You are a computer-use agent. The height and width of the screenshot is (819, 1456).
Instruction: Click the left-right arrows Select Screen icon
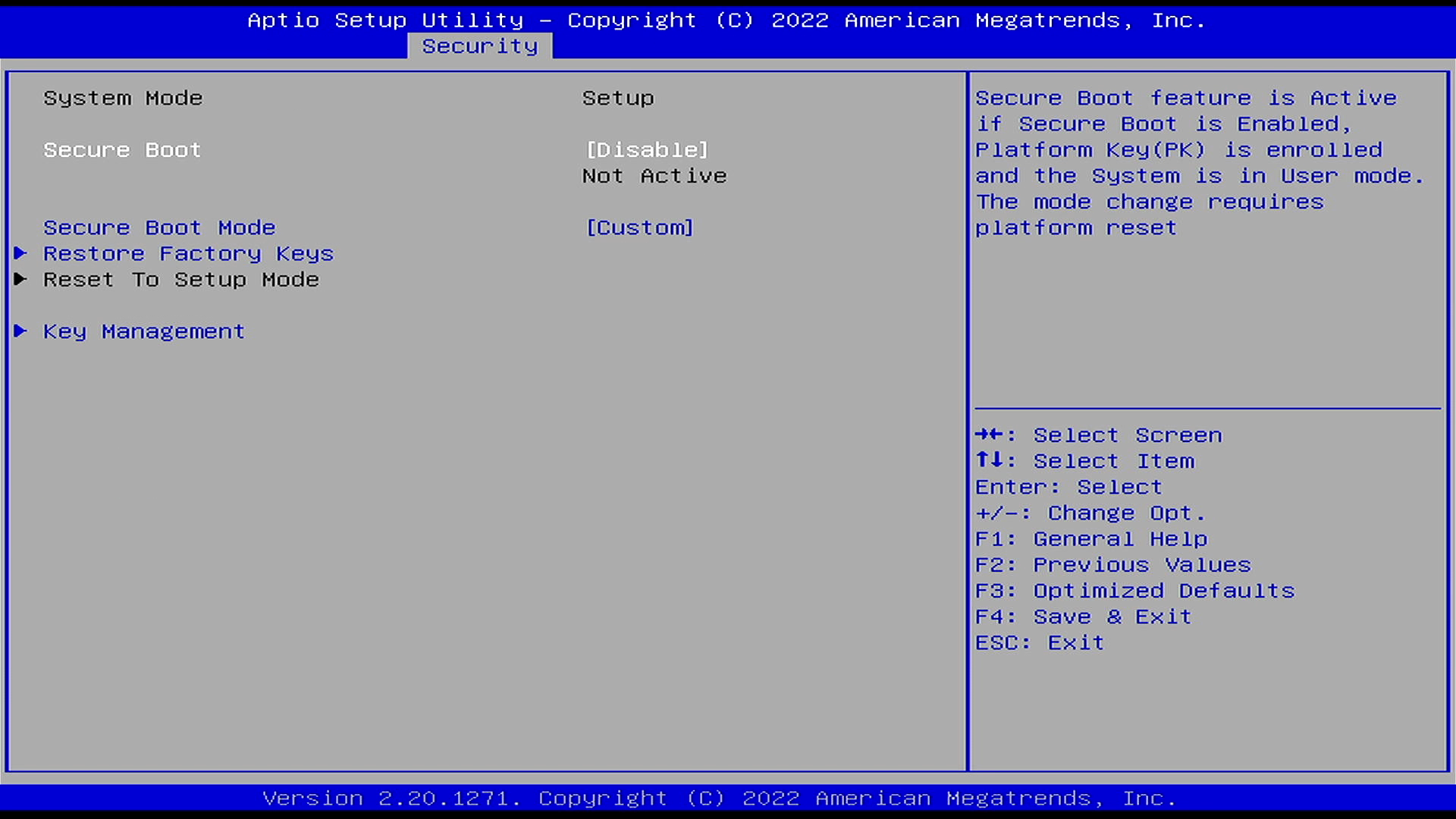pos(989,435)
